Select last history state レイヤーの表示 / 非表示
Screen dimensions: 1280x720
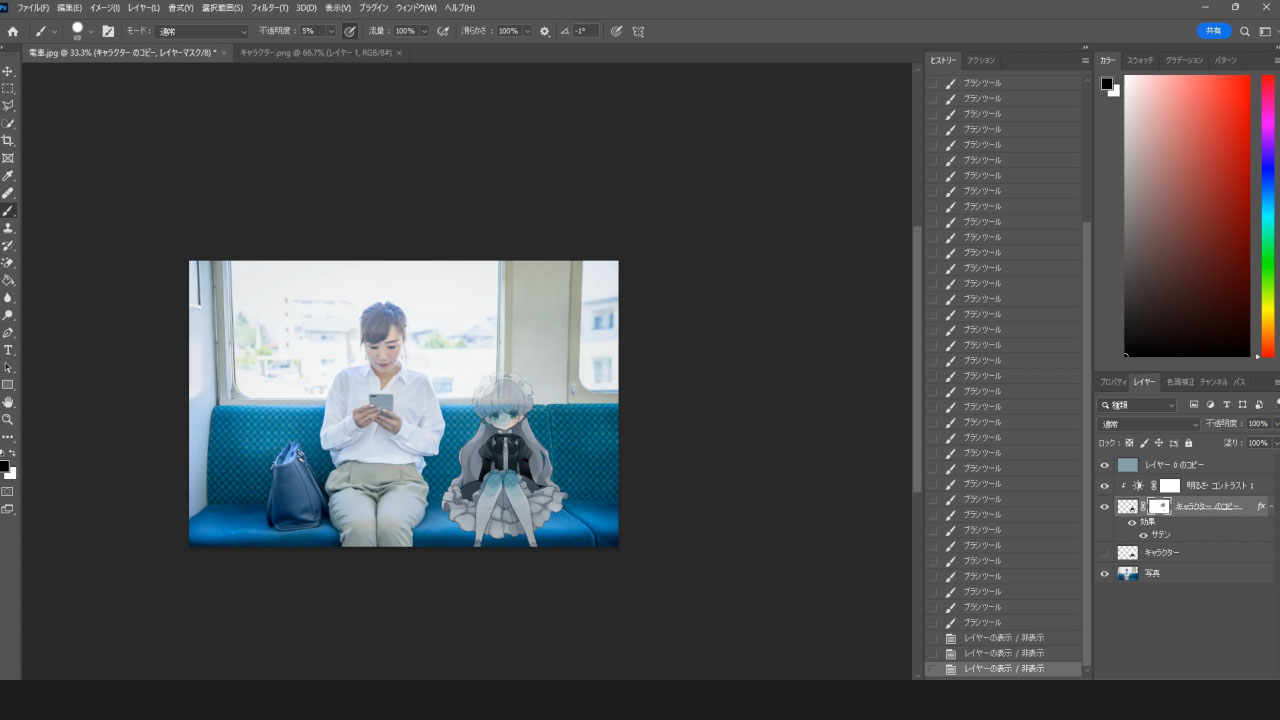pyautogui.click(x=1004, y=668)
